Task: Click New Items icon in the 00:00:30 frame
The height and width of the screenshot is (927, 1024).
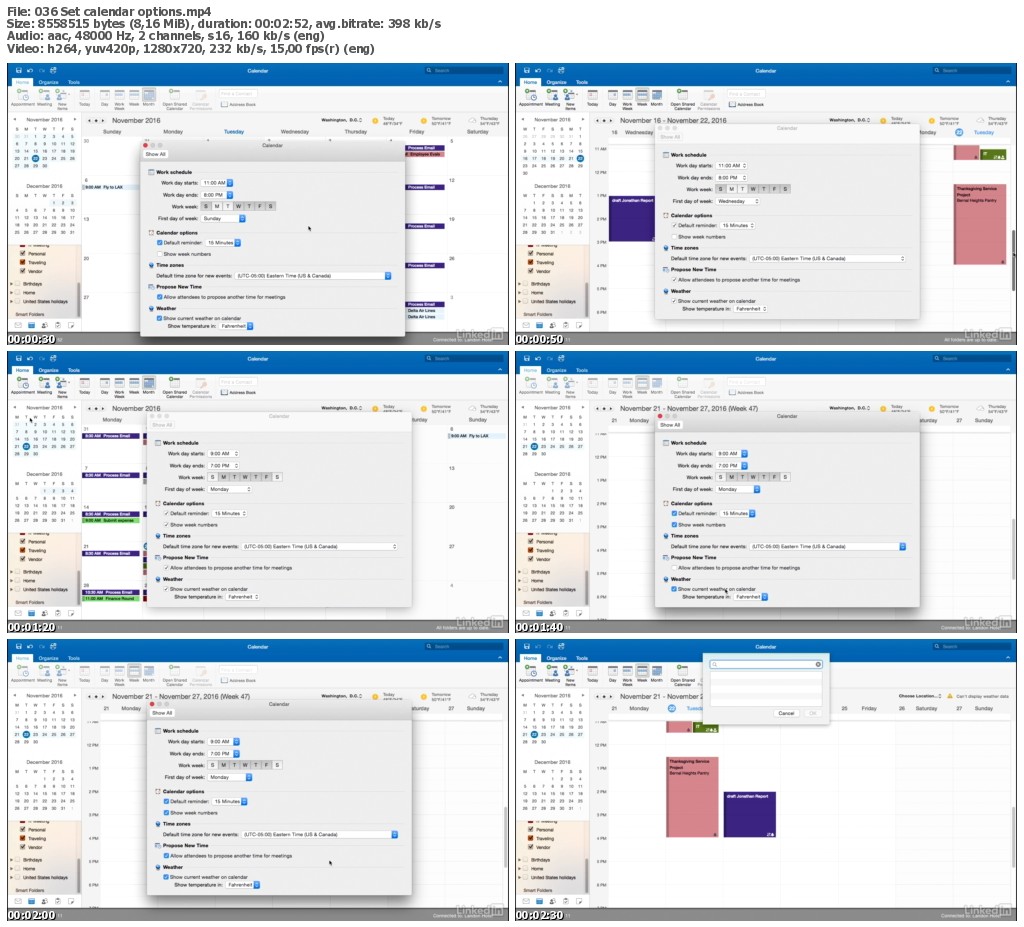Action: 62,97
